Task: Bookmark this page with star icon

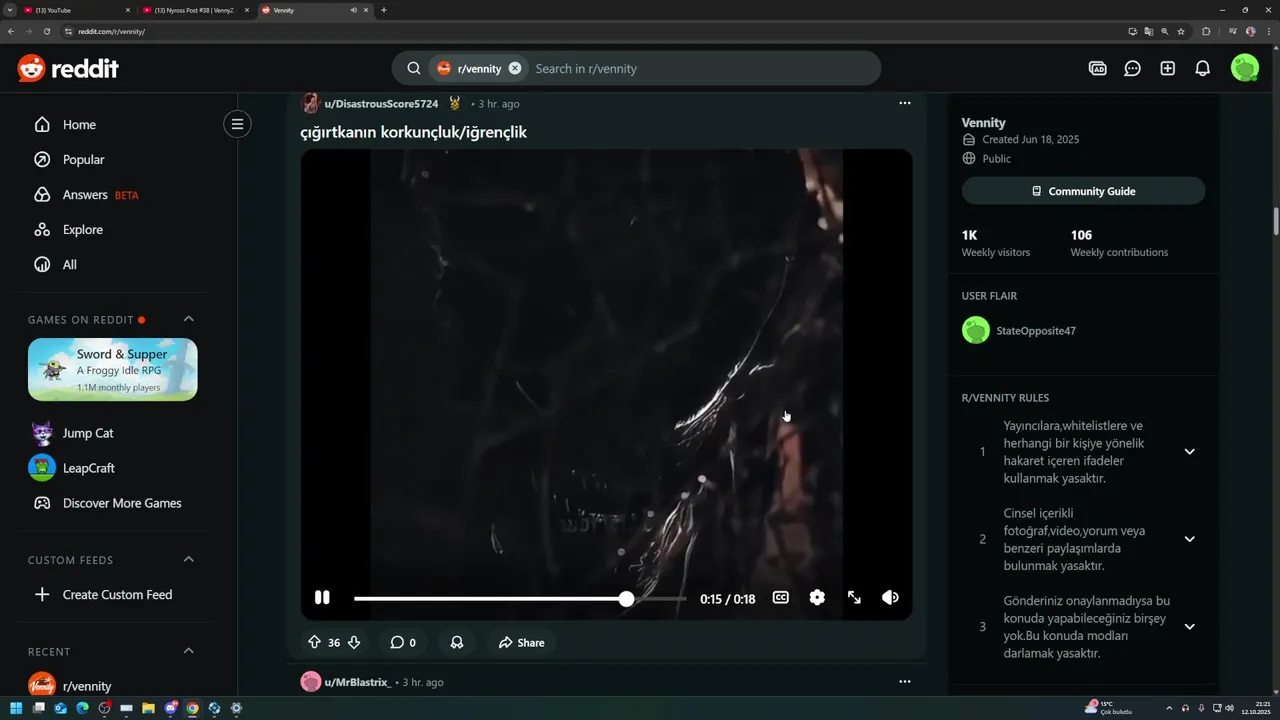Action: tap(1181, 31)
